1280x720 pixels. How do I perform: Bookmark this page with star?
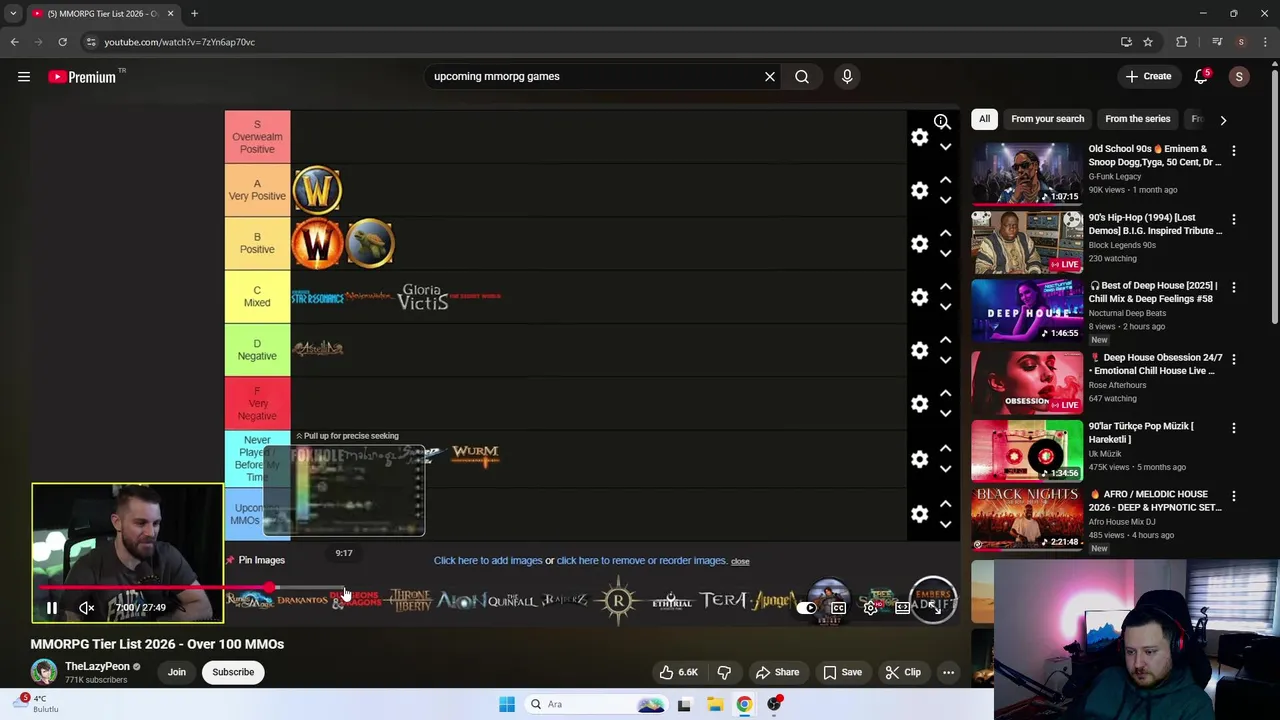1148,42
